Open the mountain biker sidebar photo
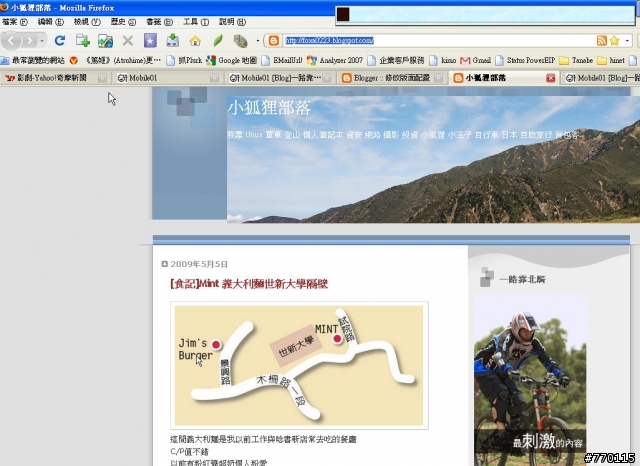640x466 pixels. coord(530,379)
